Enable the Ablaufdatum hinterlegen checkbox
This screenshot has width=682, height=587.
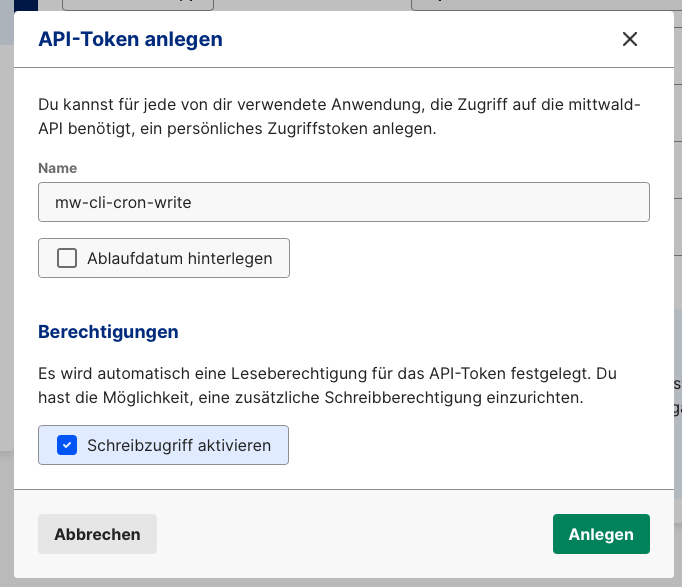67,258
